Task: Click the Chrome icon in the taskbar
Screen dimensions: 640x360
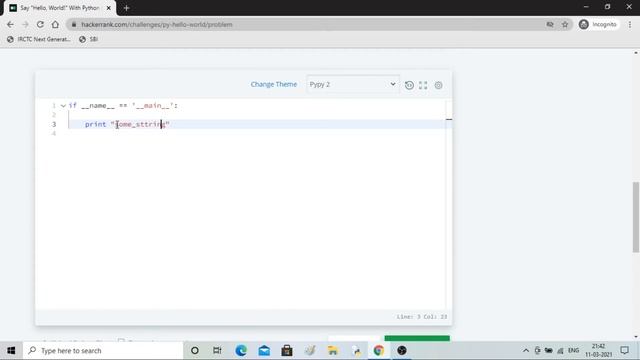Action: click(x=379, y=351)
